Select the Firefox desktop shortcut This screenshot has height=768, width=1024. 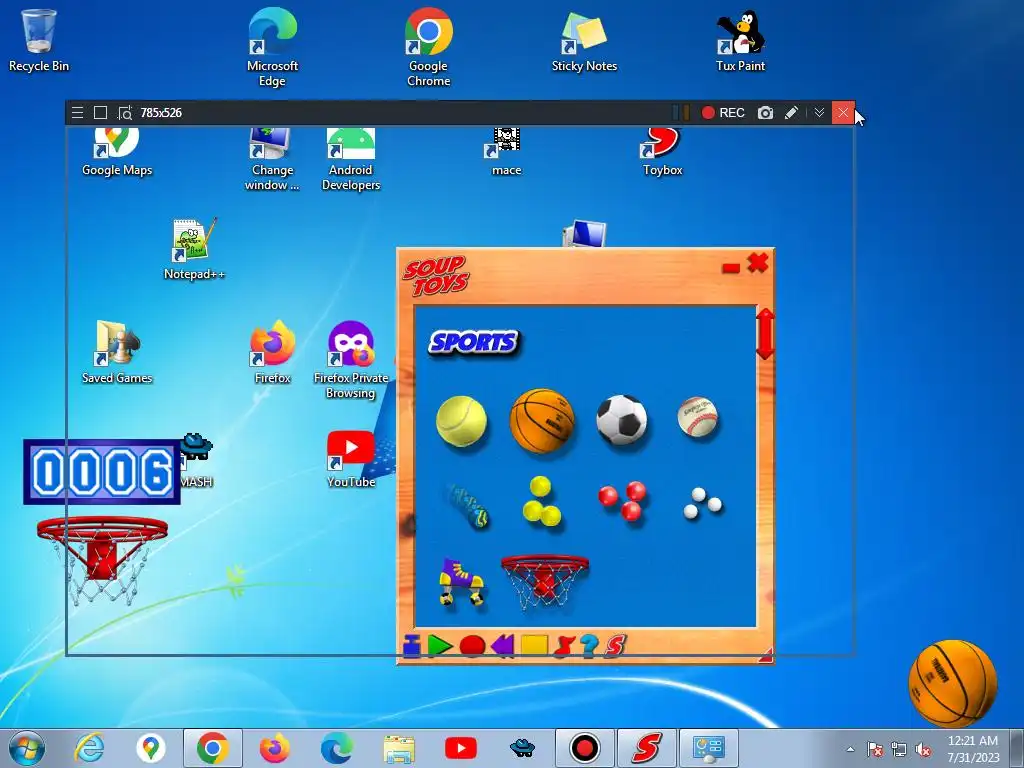(272, 353)
